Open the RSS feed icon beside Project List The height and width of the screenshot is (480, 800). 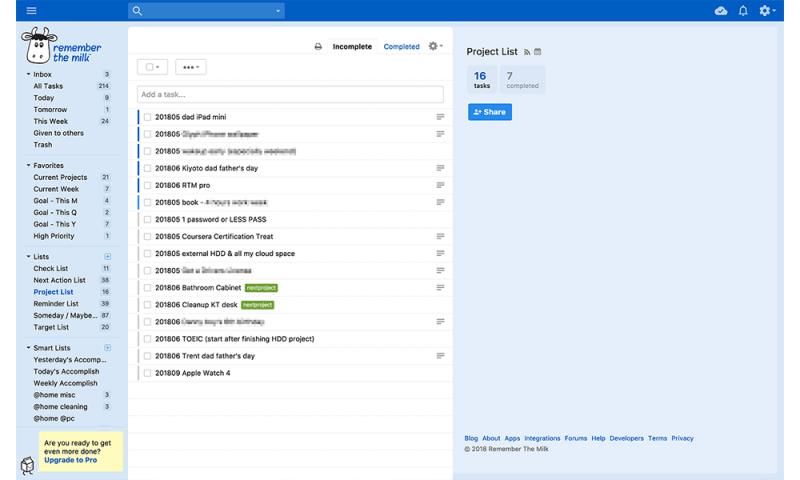[527, 51]
